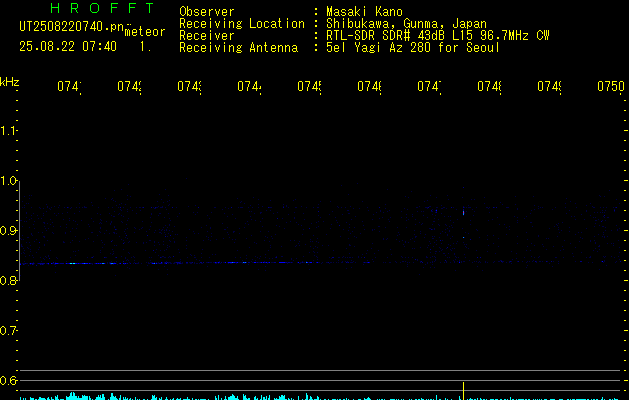This screenshot has width=629, height=400.
Task: Select the observer name Masaki Kano
Action: [364, 12]
